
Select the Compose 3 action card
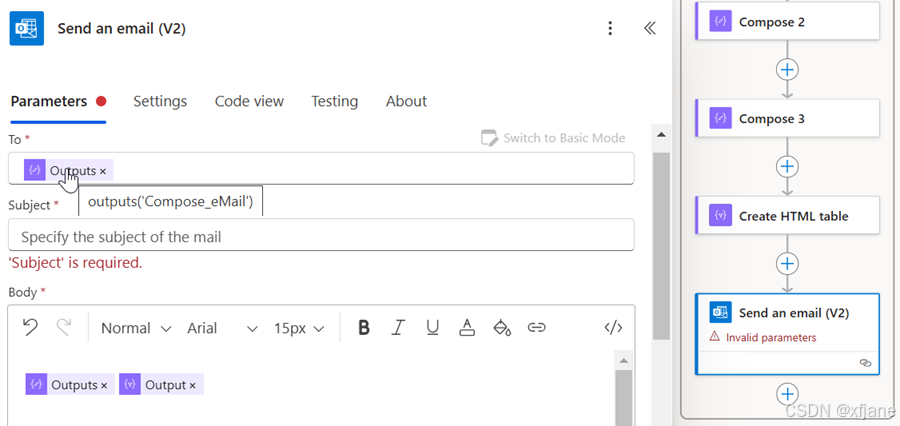788,119
